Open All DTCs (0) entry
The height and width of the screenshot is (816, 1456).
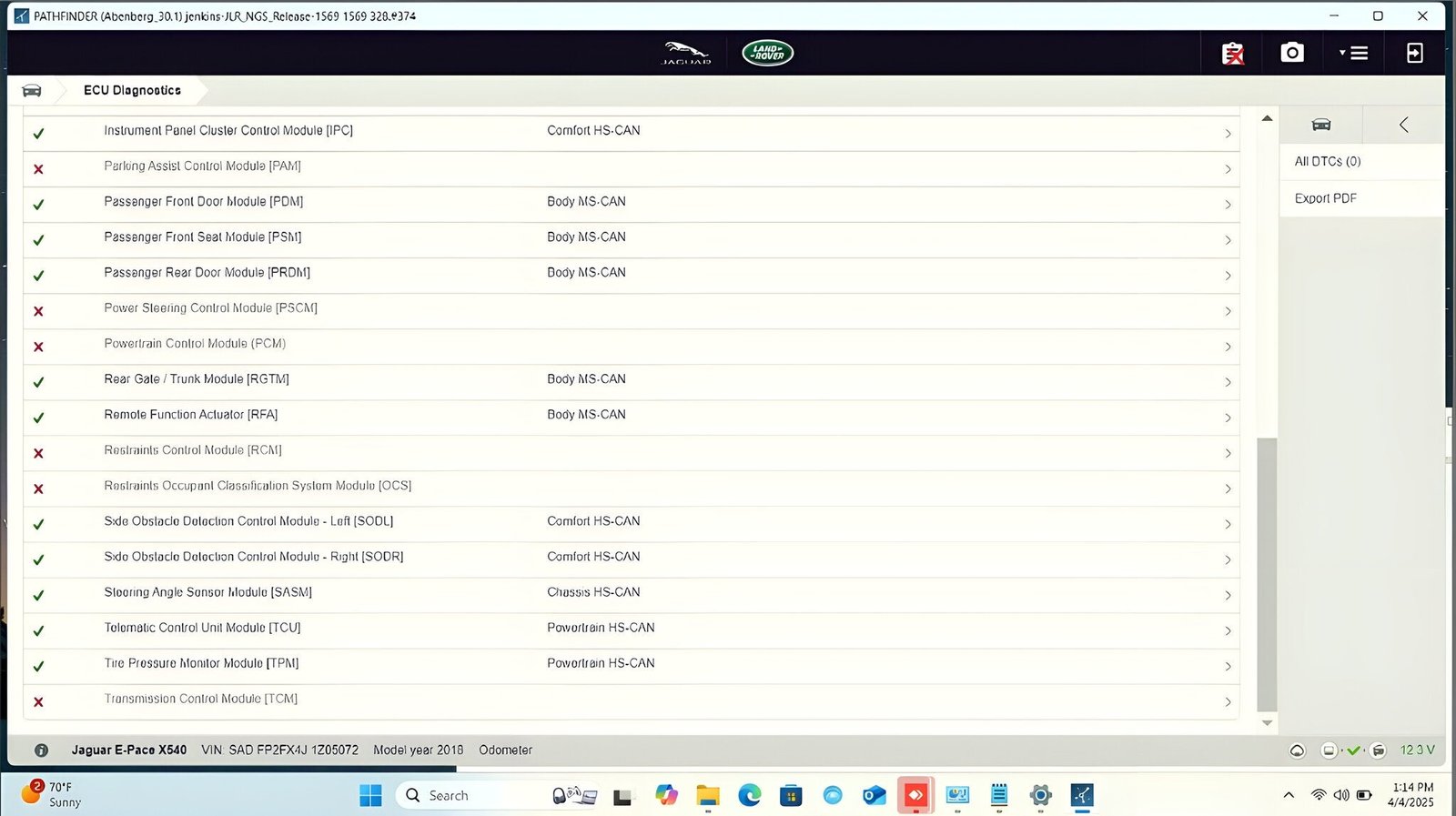(x=1361, y=161)
